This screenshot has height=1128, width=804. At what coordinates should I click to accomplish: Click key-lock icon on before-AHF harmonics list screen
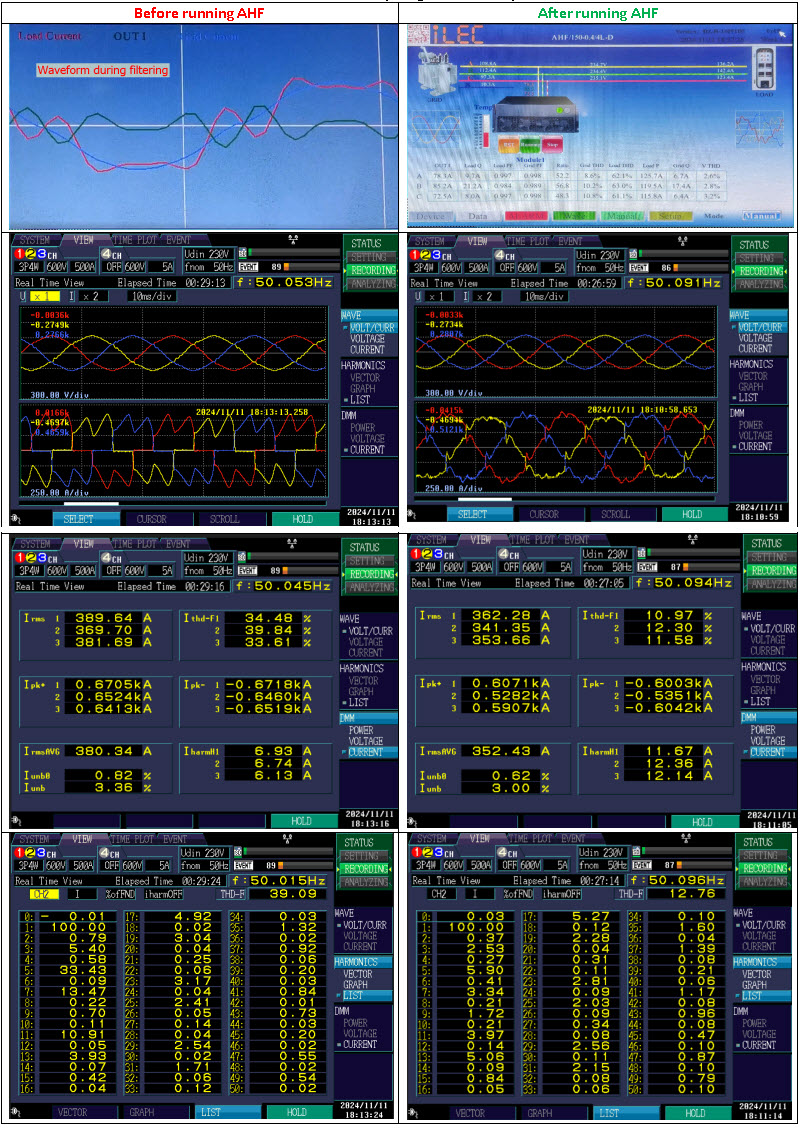17,1111
